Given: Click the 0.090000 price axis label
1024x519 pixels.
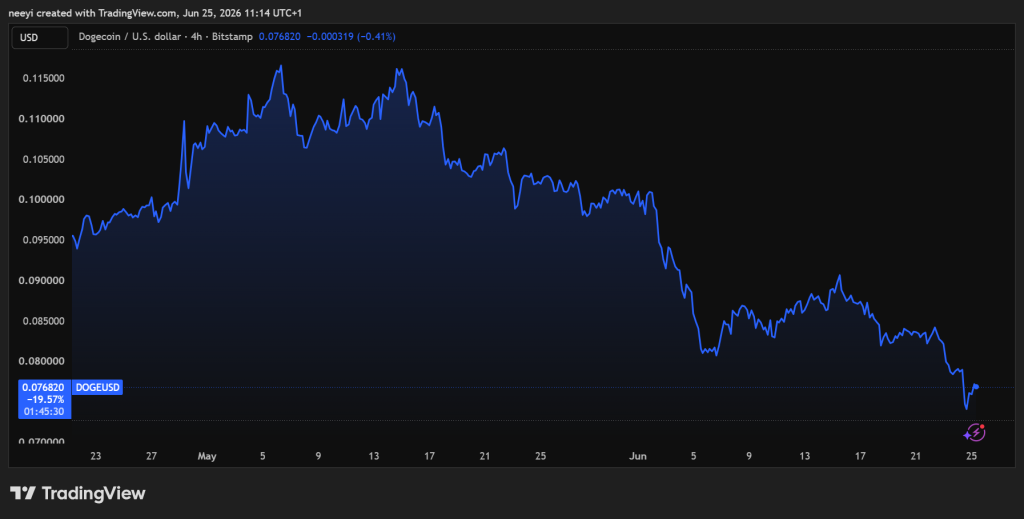Looking at the screenshot, I should (44, 281).
